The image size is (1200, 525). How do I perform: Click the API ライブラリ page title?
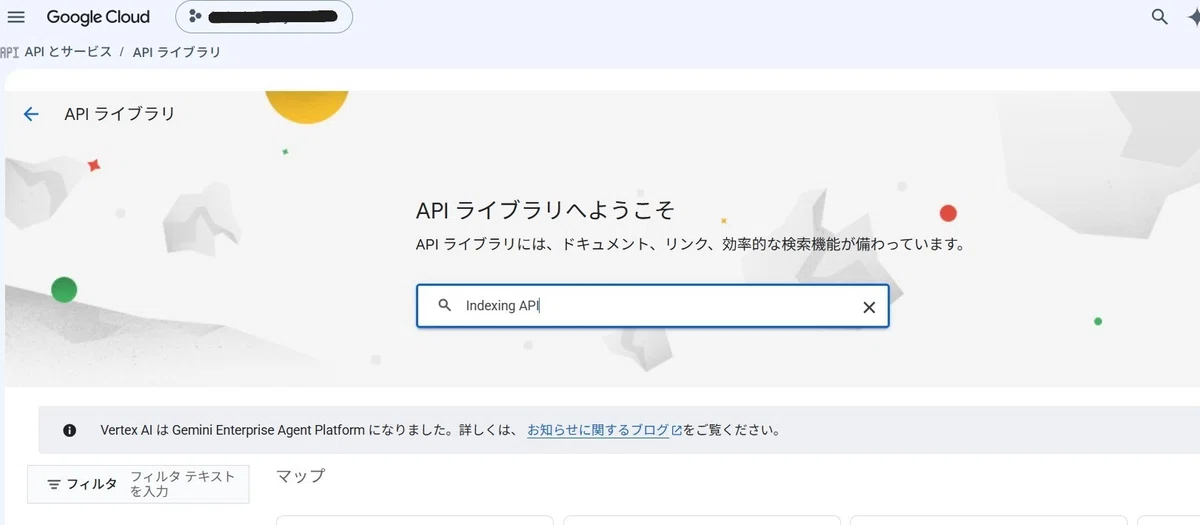click(120, 114)
